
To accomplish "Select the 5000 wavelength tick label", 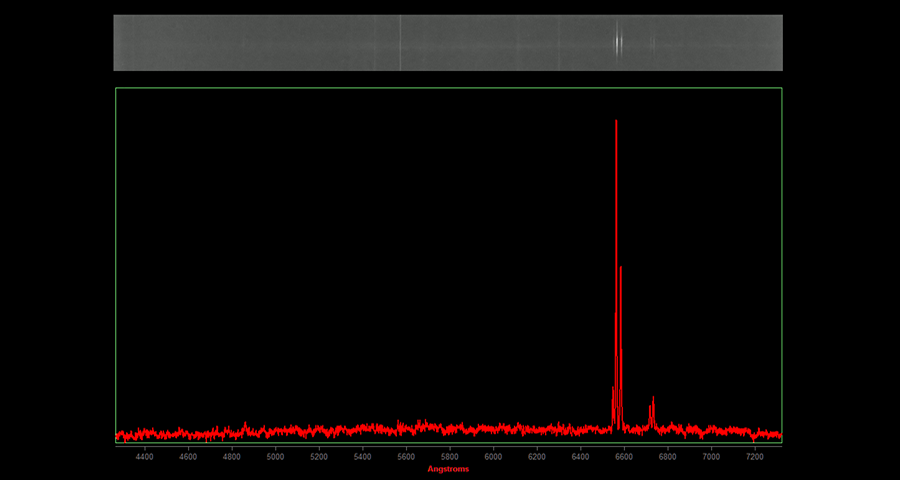I will pos(275,457).
